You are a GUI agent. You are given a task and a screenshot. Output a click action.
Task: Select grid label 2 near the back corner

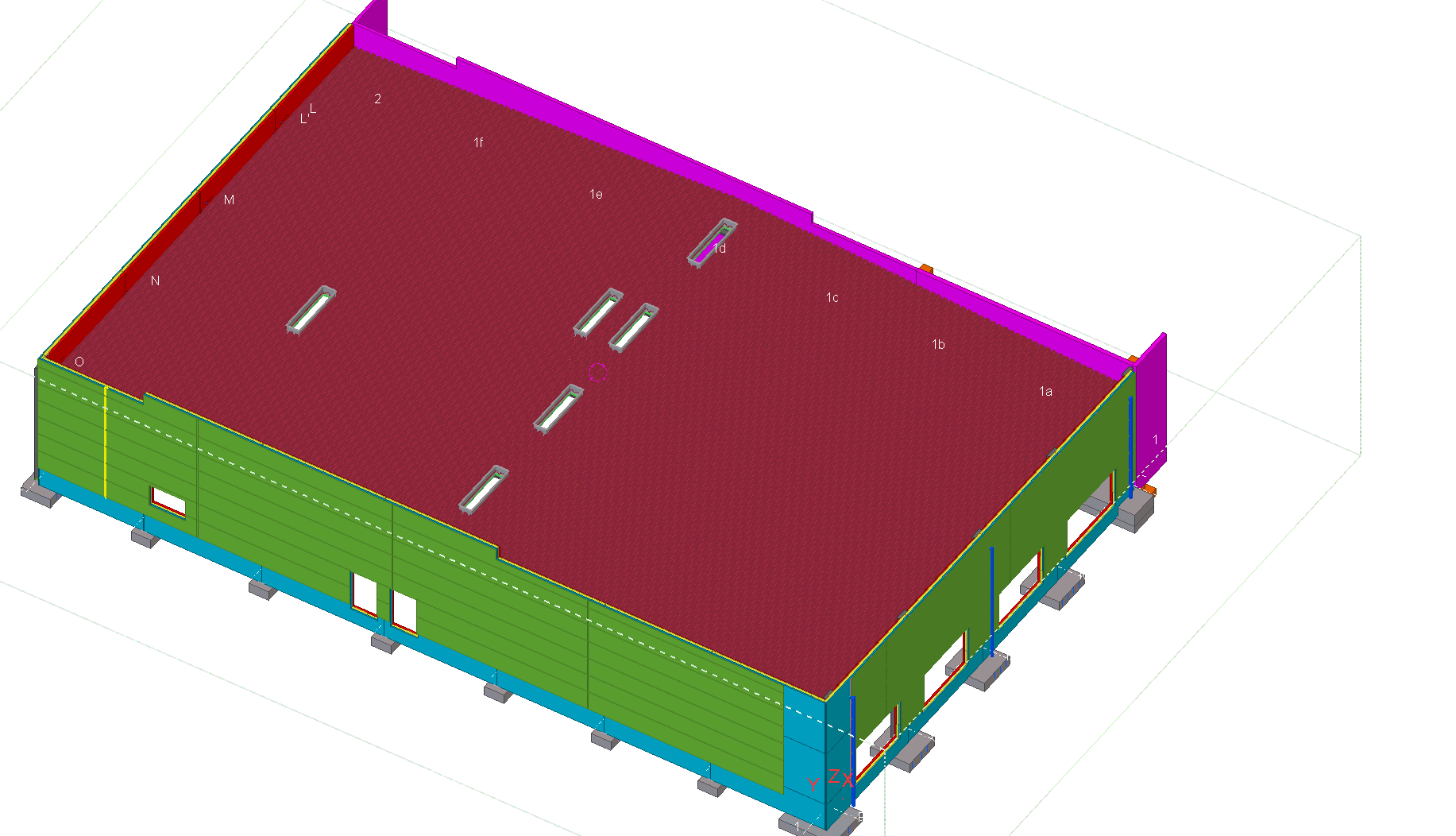[x=377, y=99]
